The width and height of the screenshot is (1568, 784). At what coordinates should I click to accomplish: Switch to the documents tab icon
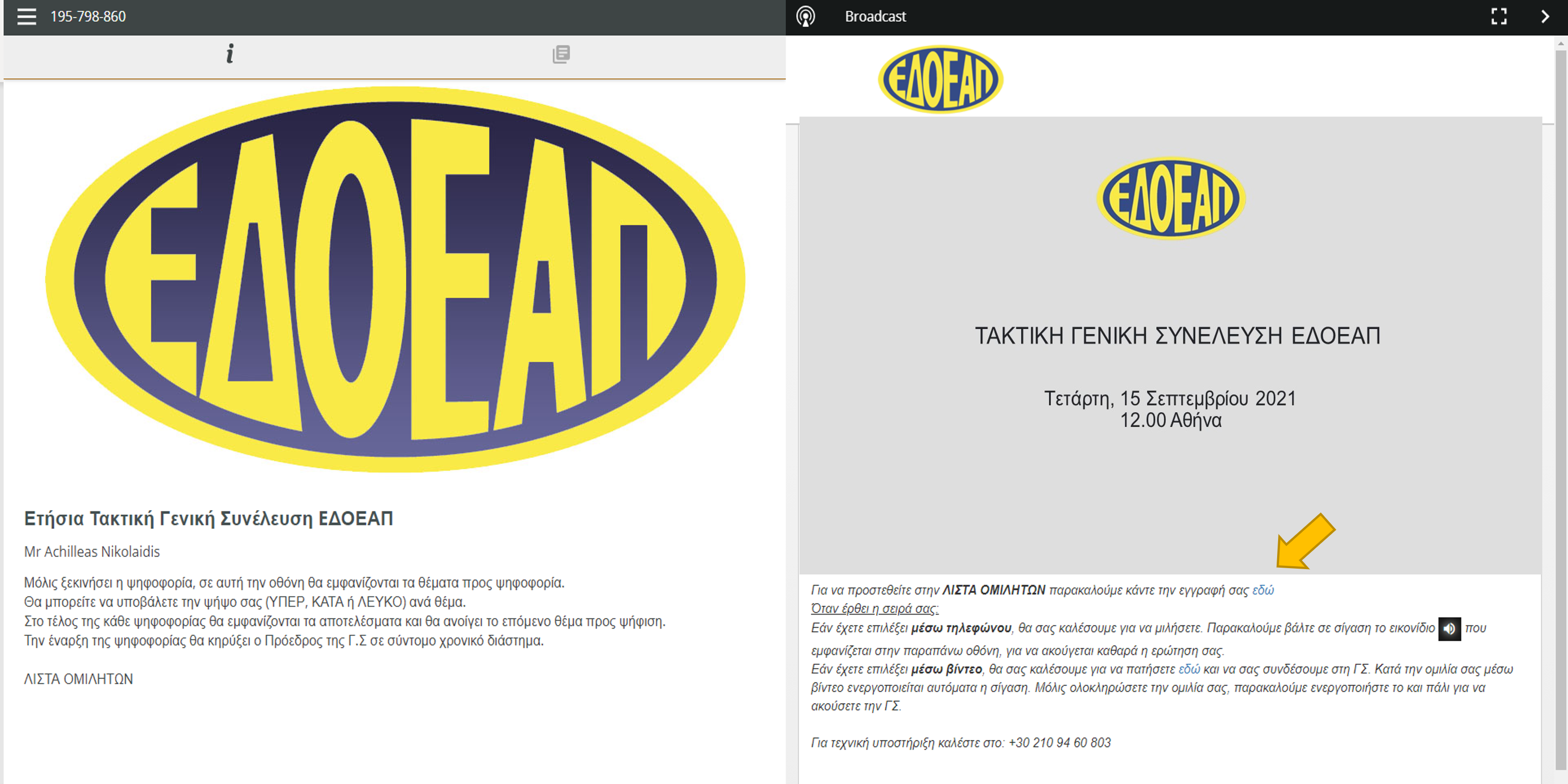[x=560, y=54]
